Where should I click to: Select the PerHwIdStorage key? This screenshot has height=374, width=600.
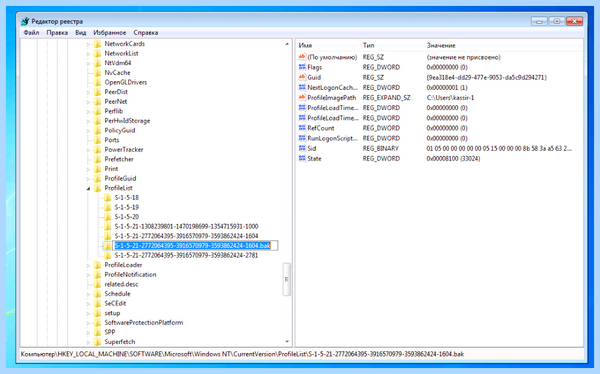pos(127,121)
